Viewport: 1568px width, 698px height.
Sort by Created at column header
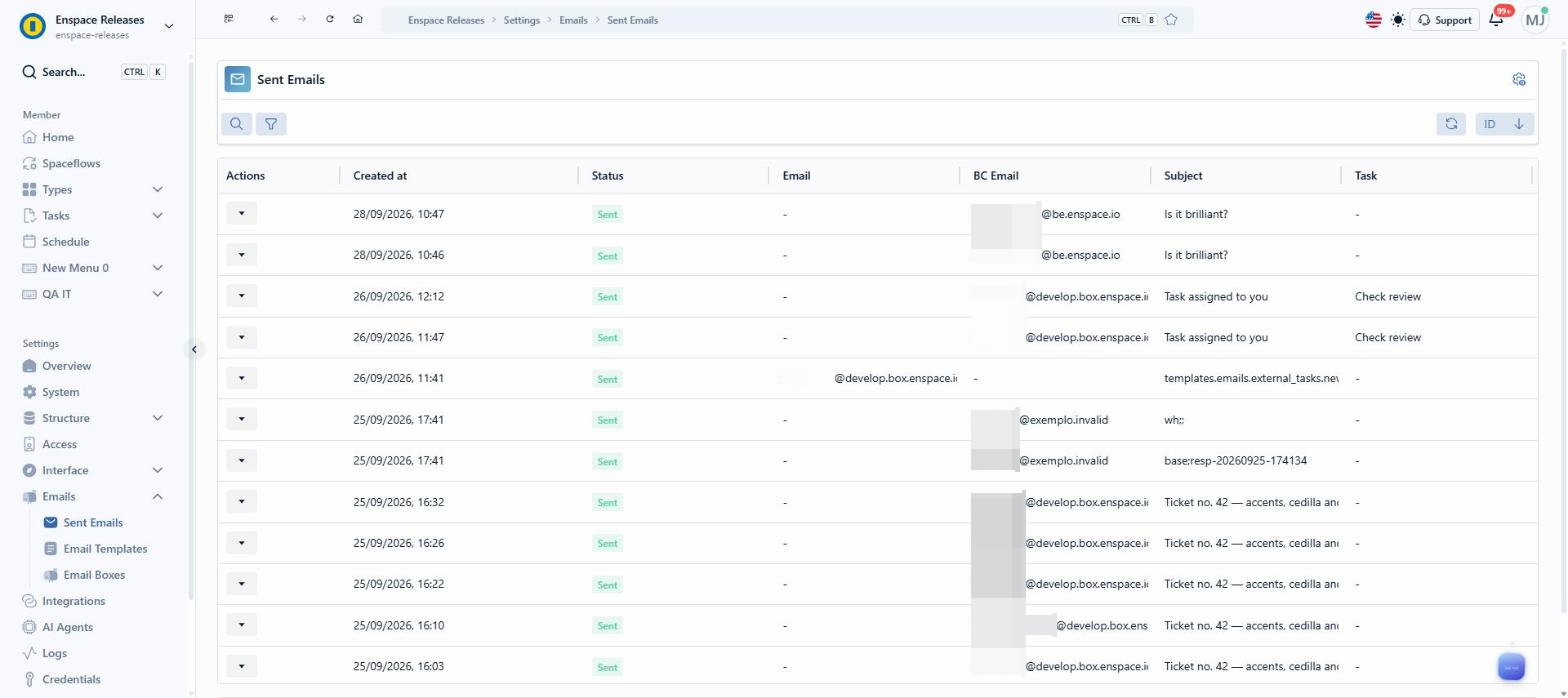click(380, 175)
